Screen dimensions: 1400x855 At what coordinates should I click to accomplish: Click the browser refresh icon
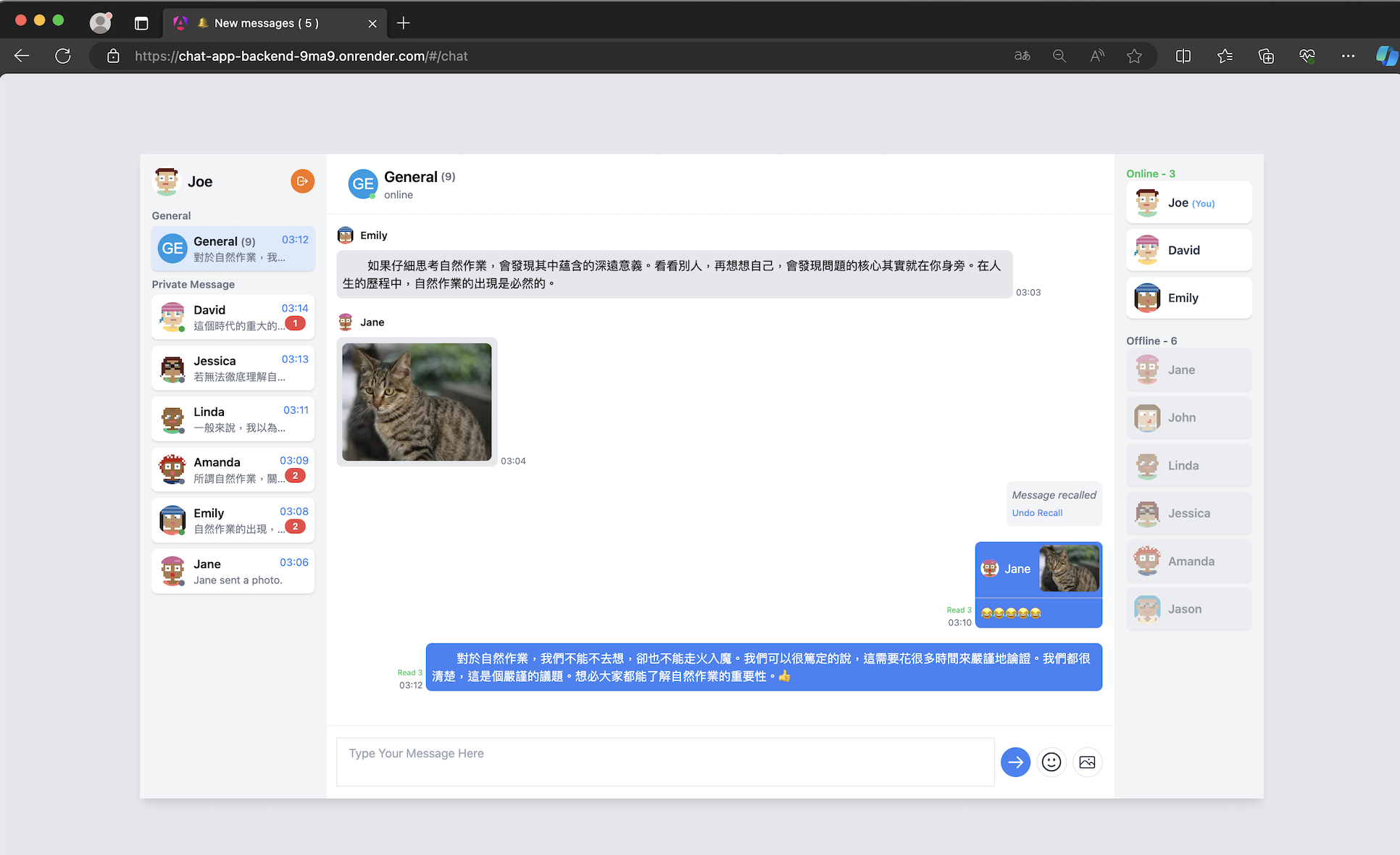pyautogui.click(x=63, y=56)
